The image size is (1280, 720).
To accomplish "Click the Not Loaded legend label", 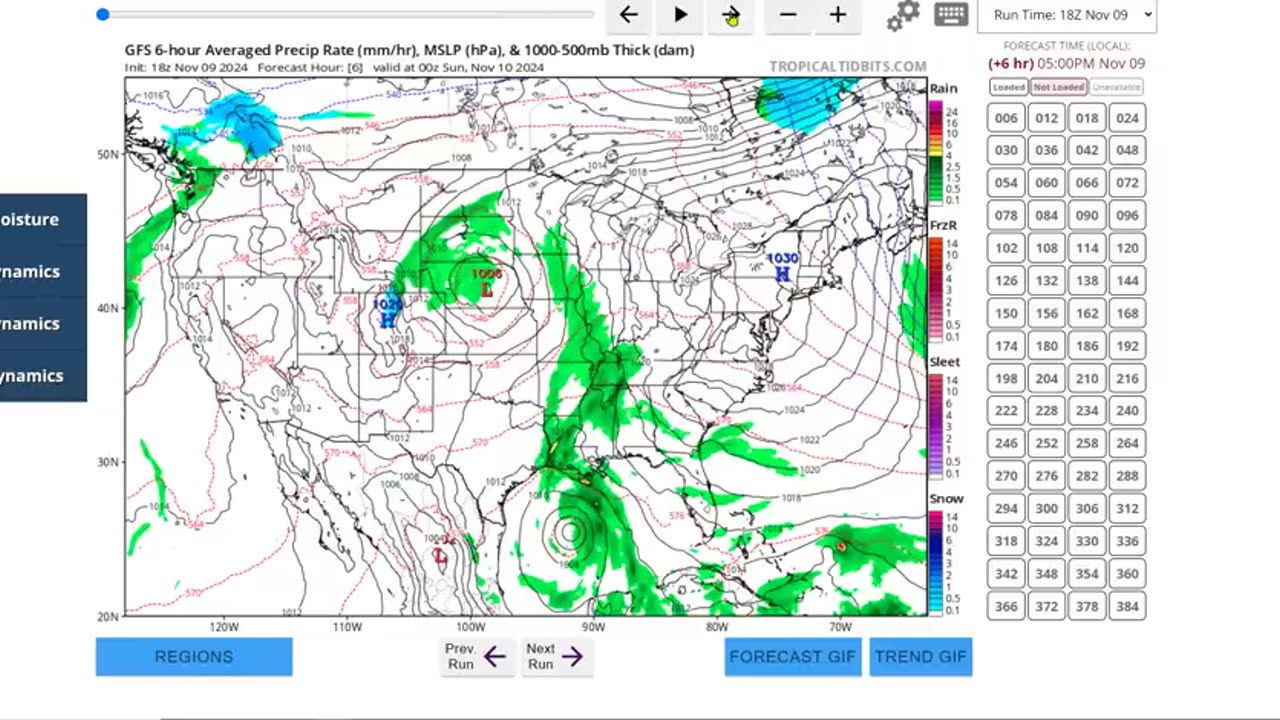I will pyautogui.click(x=1059, y=87).
